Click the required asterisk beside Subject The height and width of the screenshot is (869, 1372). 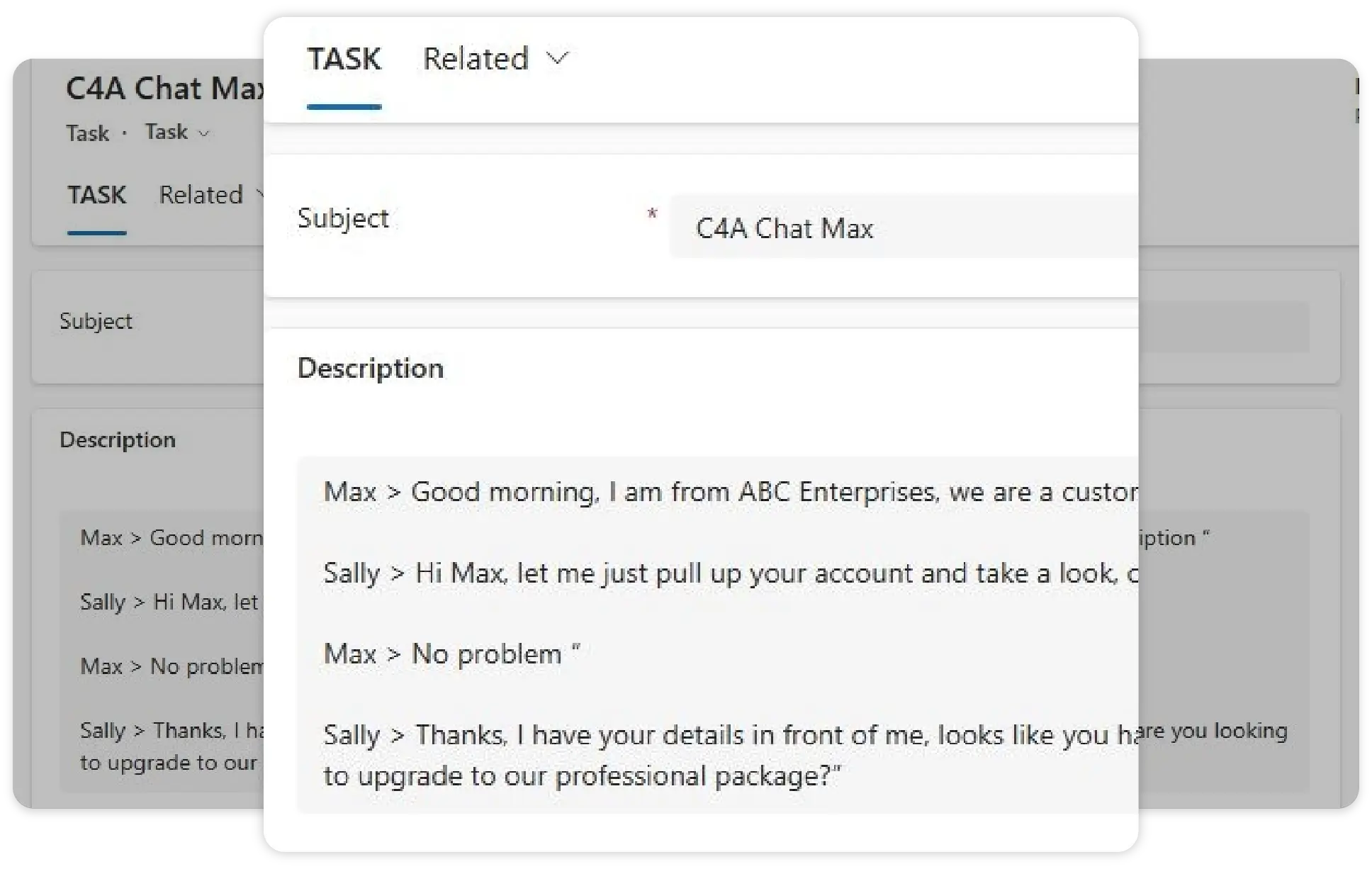click(x=652, y=213)
